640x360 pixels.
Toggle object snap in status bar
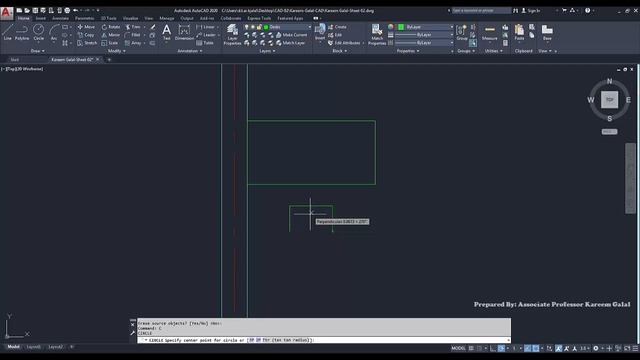click(x=536, y=348)
